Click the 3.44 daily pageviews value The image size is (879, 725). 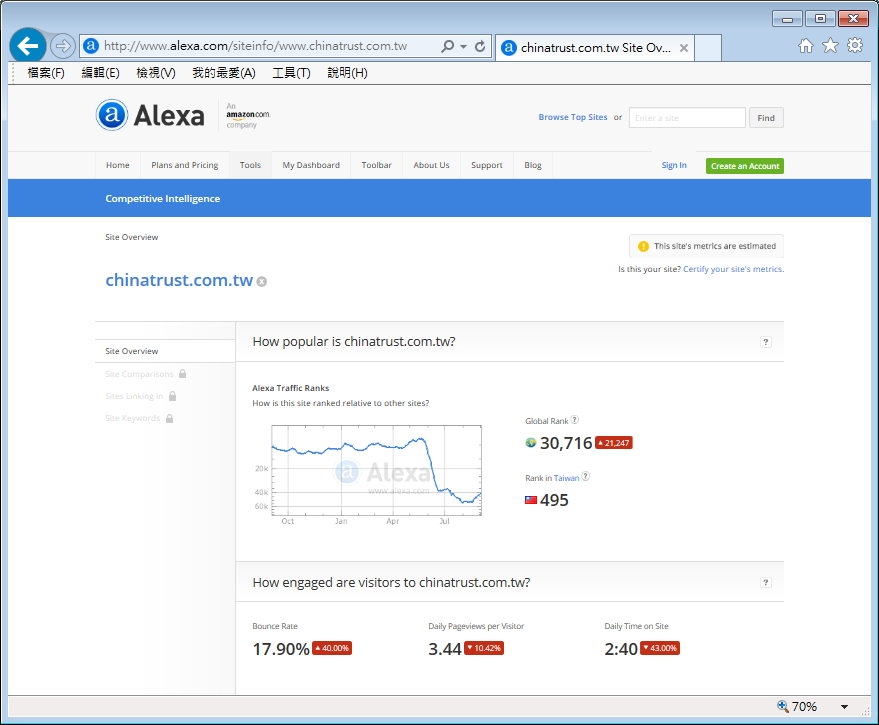[x=445, y=649]
